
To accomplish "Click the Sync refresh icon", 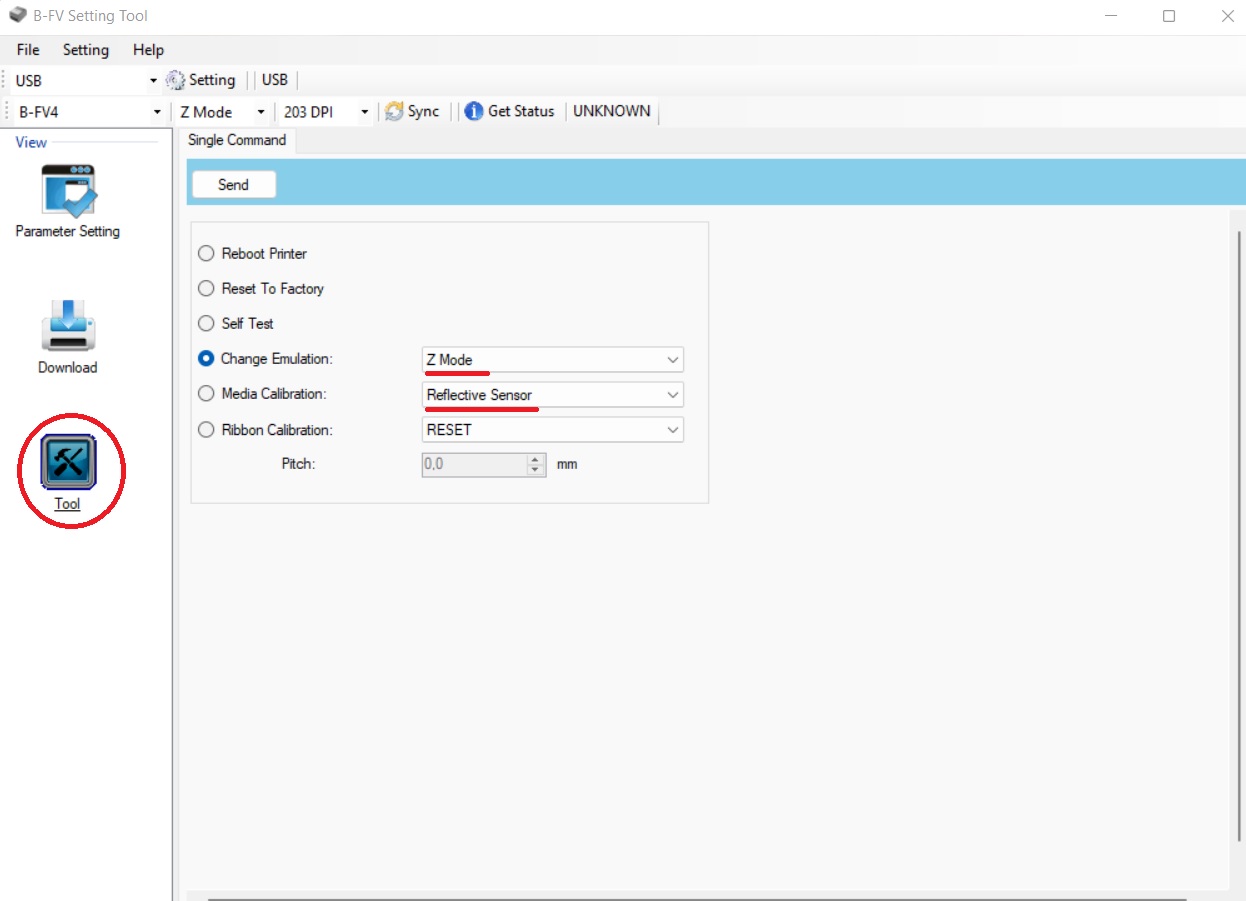I will (394, 111).
